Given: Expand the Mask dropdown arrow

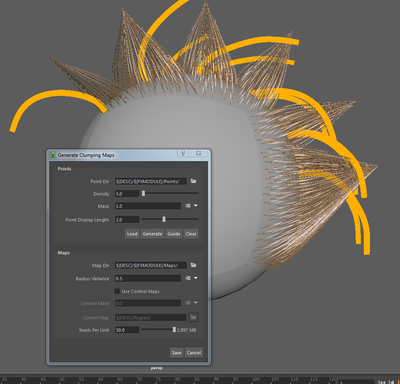Looking at the screenshot, I should click(196, 206).
